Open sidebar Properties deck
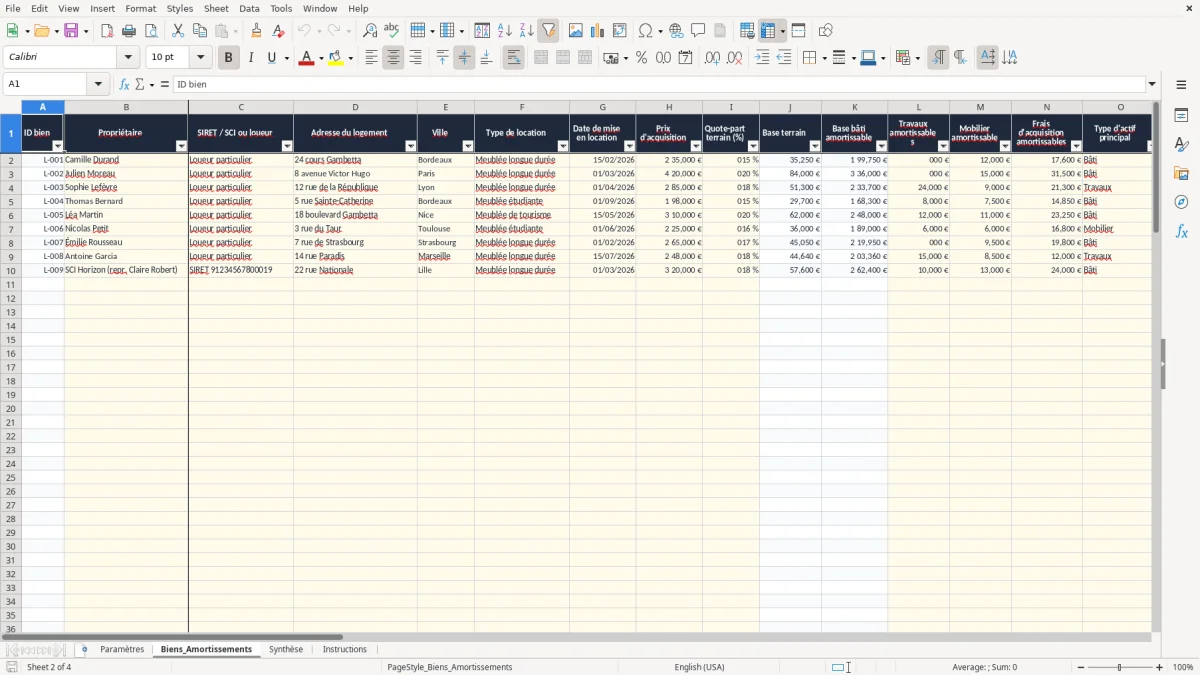Screen dimensions: 1200x675 pyautogui.click(x=1181, y=116)
